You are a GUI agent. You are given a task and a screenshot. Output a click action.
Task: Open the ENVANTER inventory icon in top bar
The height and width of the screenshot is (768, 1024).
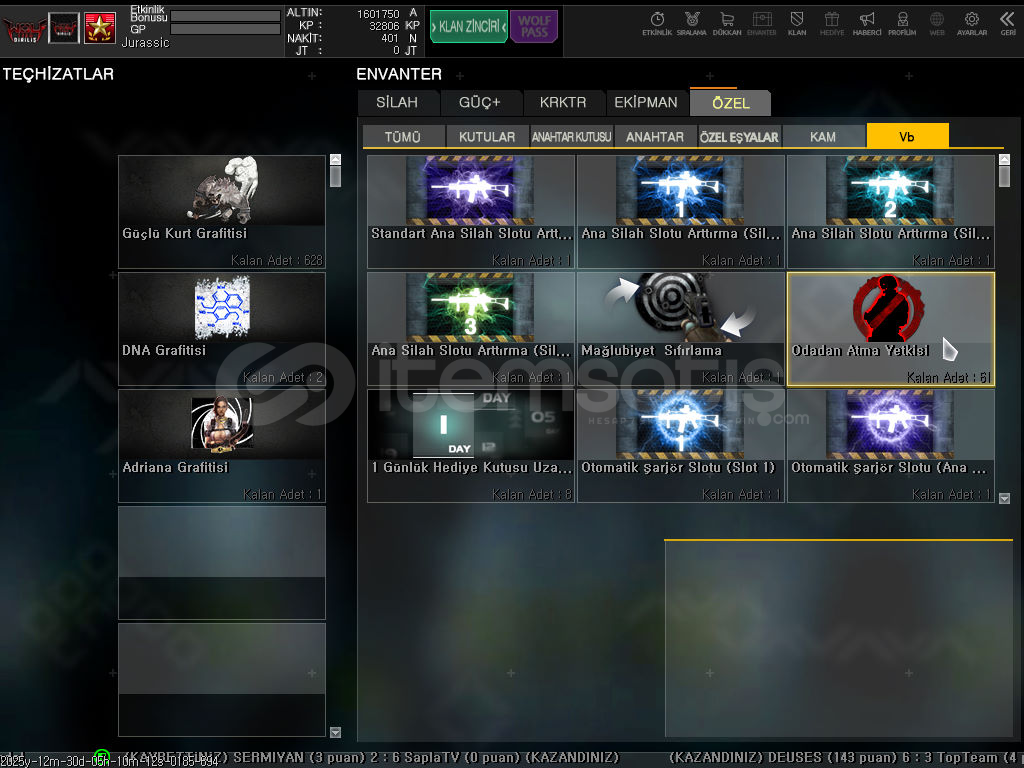761,24
